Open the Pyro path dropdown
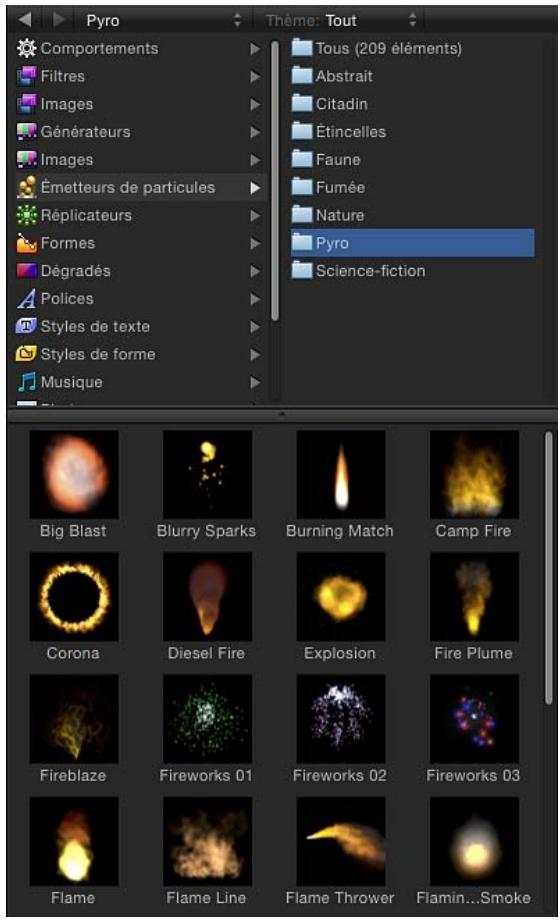 [x=163, y=21]
